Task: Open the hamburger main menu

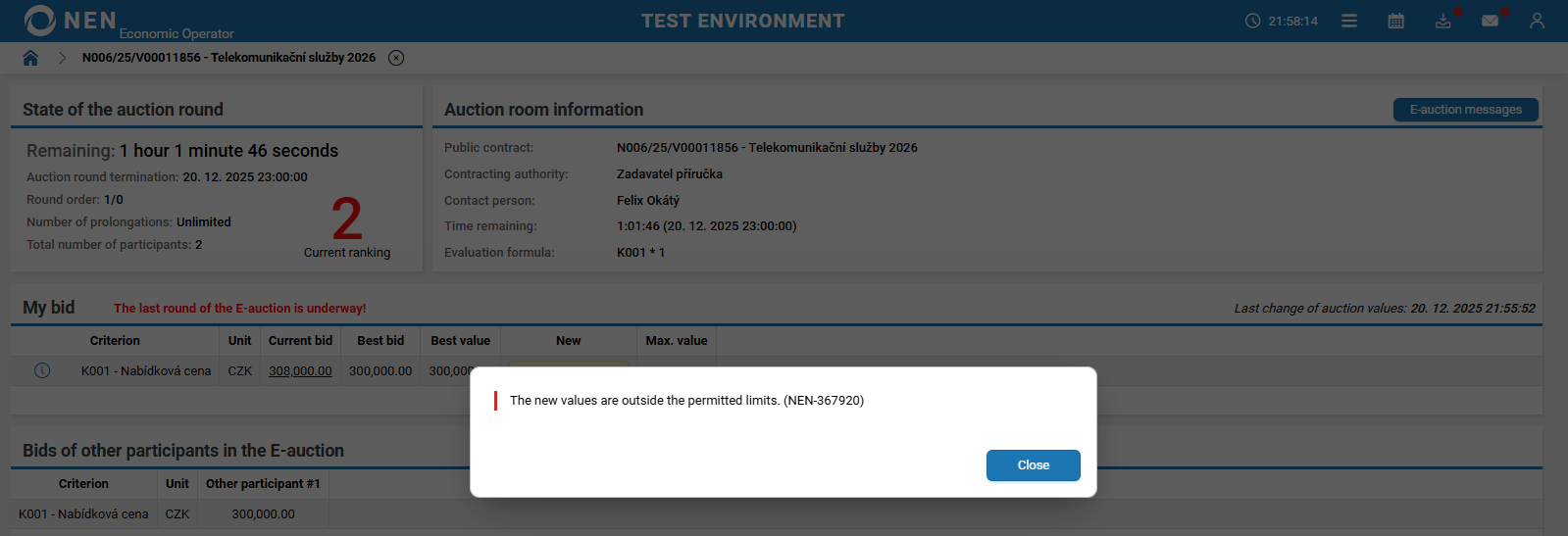Action: (1349, 21)
